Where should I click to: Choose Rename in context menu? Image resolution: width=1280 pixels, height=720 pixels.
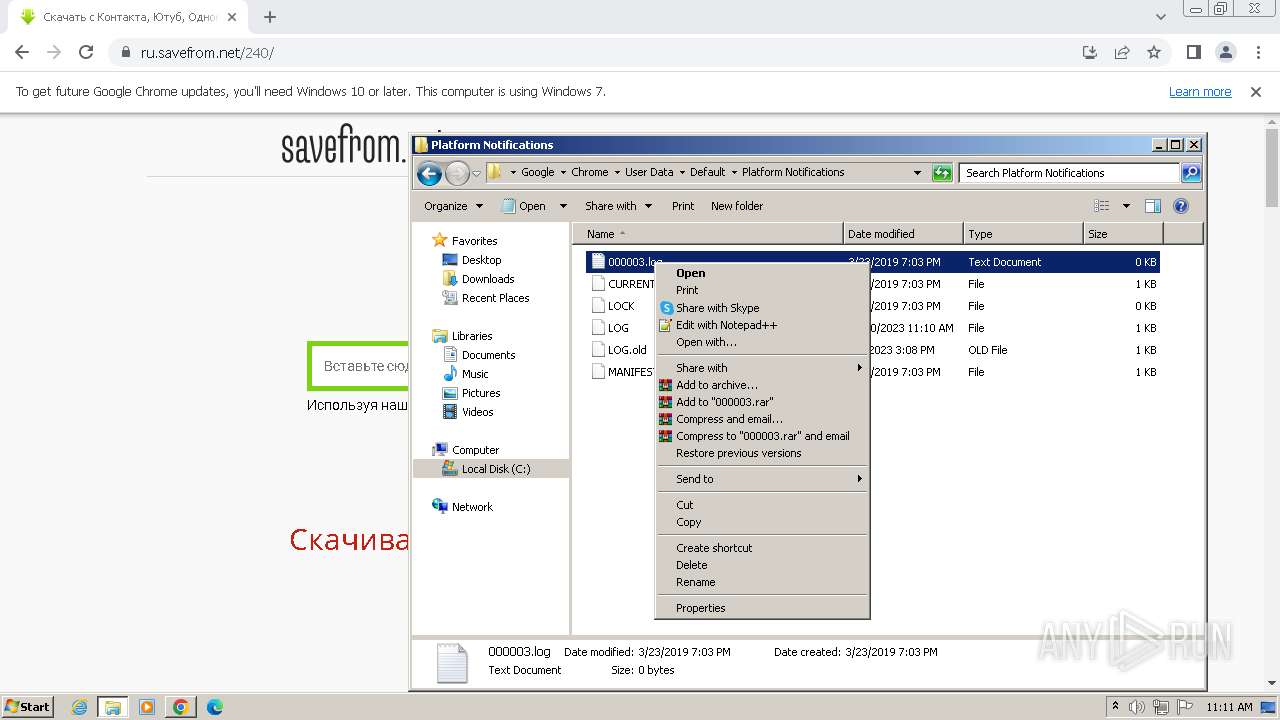click(762, 582)
